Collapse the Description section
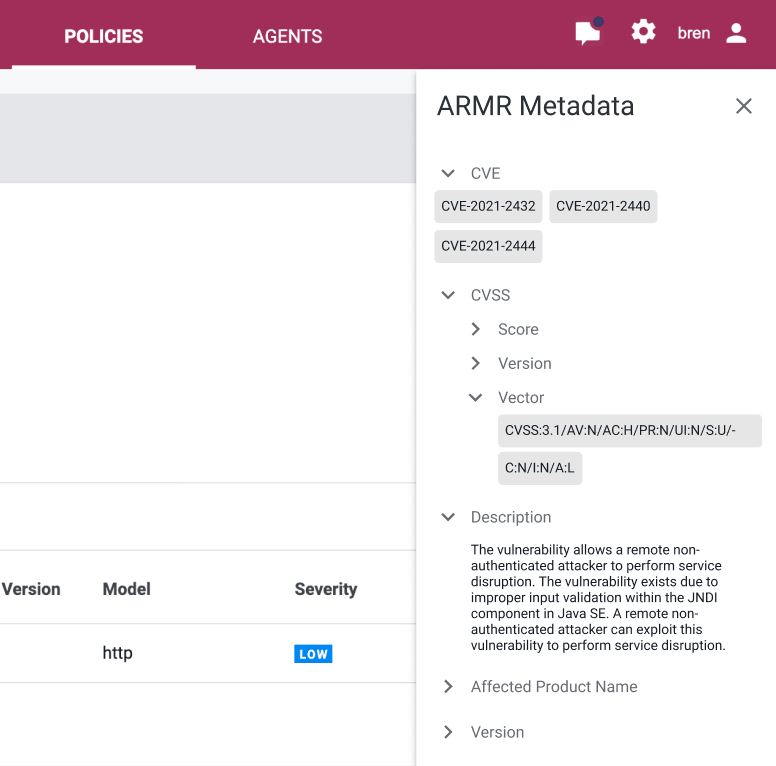The image size is (776, 766). [x=448, y=517]
